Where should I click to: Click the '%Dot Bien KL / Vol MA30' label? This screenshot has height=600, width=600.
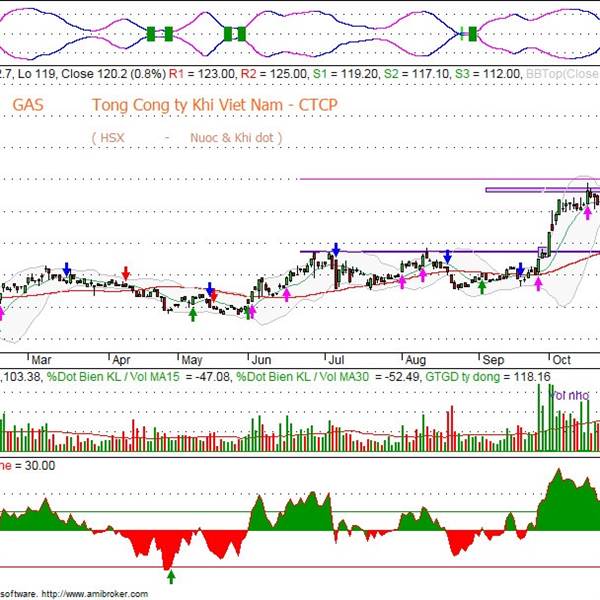coord(303,377)
